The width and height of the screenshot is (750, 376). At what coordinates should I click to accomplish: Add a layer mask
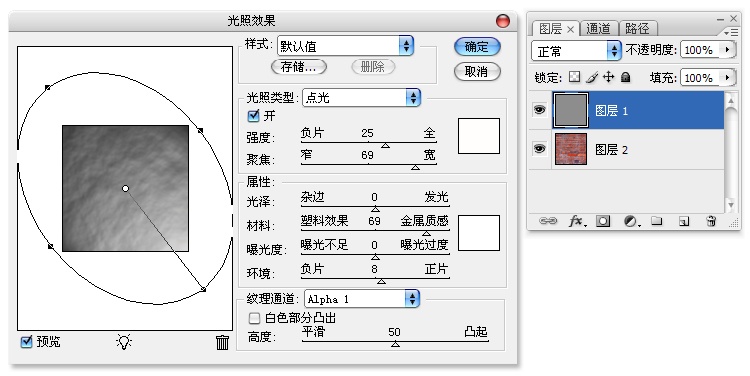pos(604,221)
